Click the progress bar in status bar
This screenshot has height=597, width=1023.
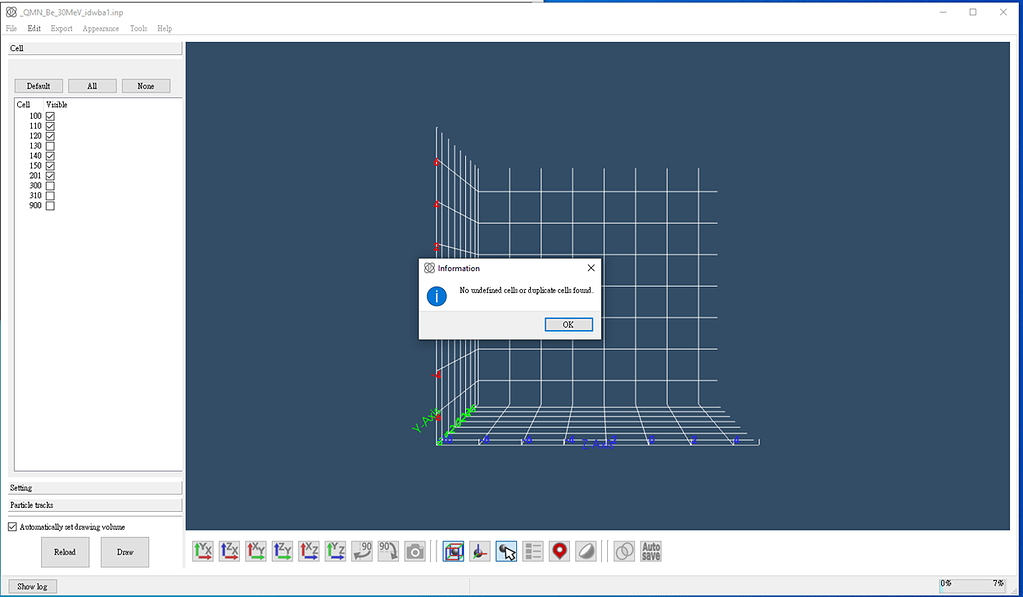pos(972,584)
